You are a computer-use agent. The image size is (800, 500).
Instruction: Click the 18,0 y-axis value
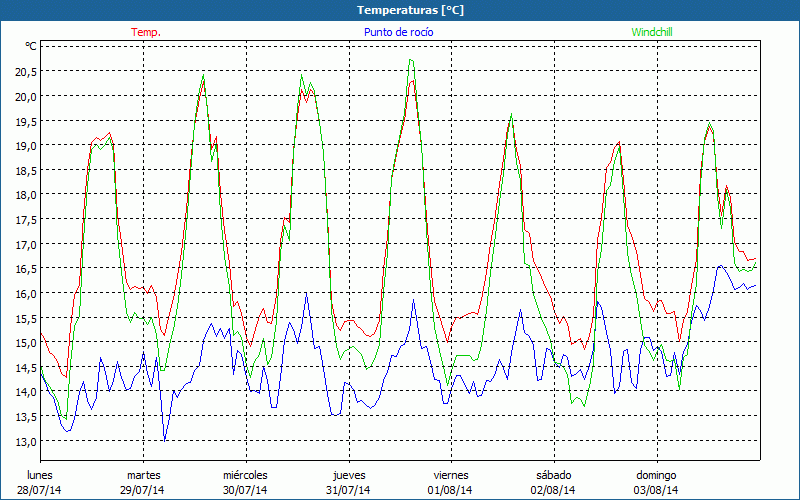coord(25,195)
